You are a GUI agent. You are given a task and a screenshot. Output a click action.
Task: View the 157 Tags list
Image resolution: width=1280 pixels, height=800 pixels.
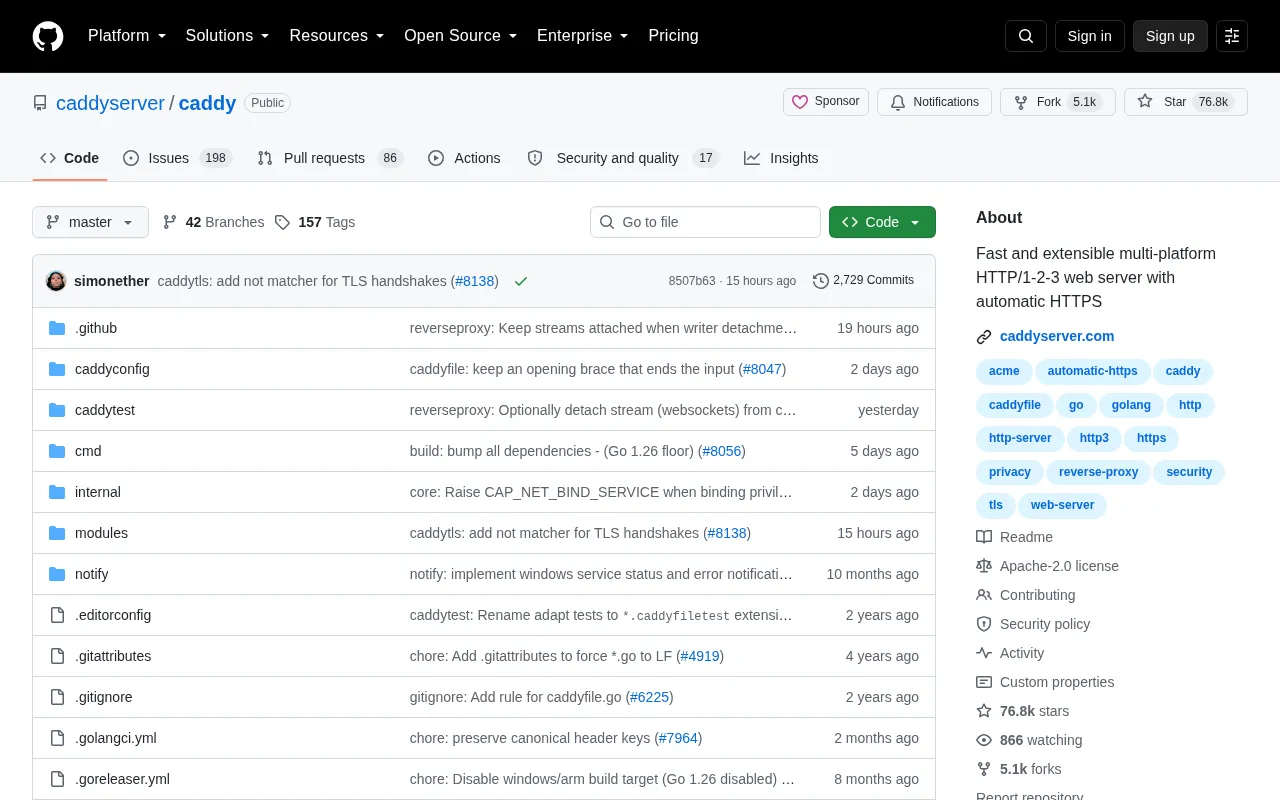315,222
